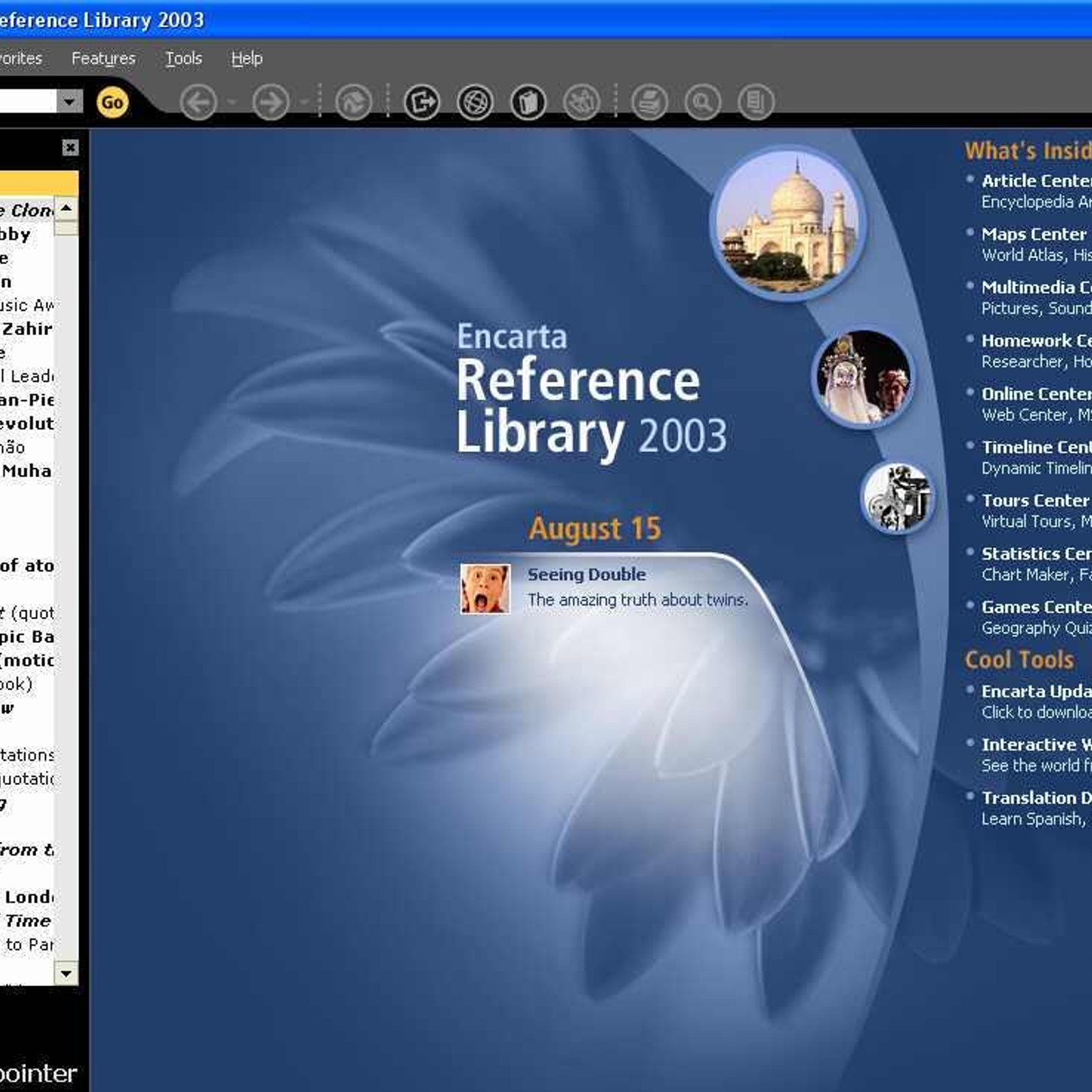
Task: Open the Multimedia Center link
Action: [x=1037, y=287]
